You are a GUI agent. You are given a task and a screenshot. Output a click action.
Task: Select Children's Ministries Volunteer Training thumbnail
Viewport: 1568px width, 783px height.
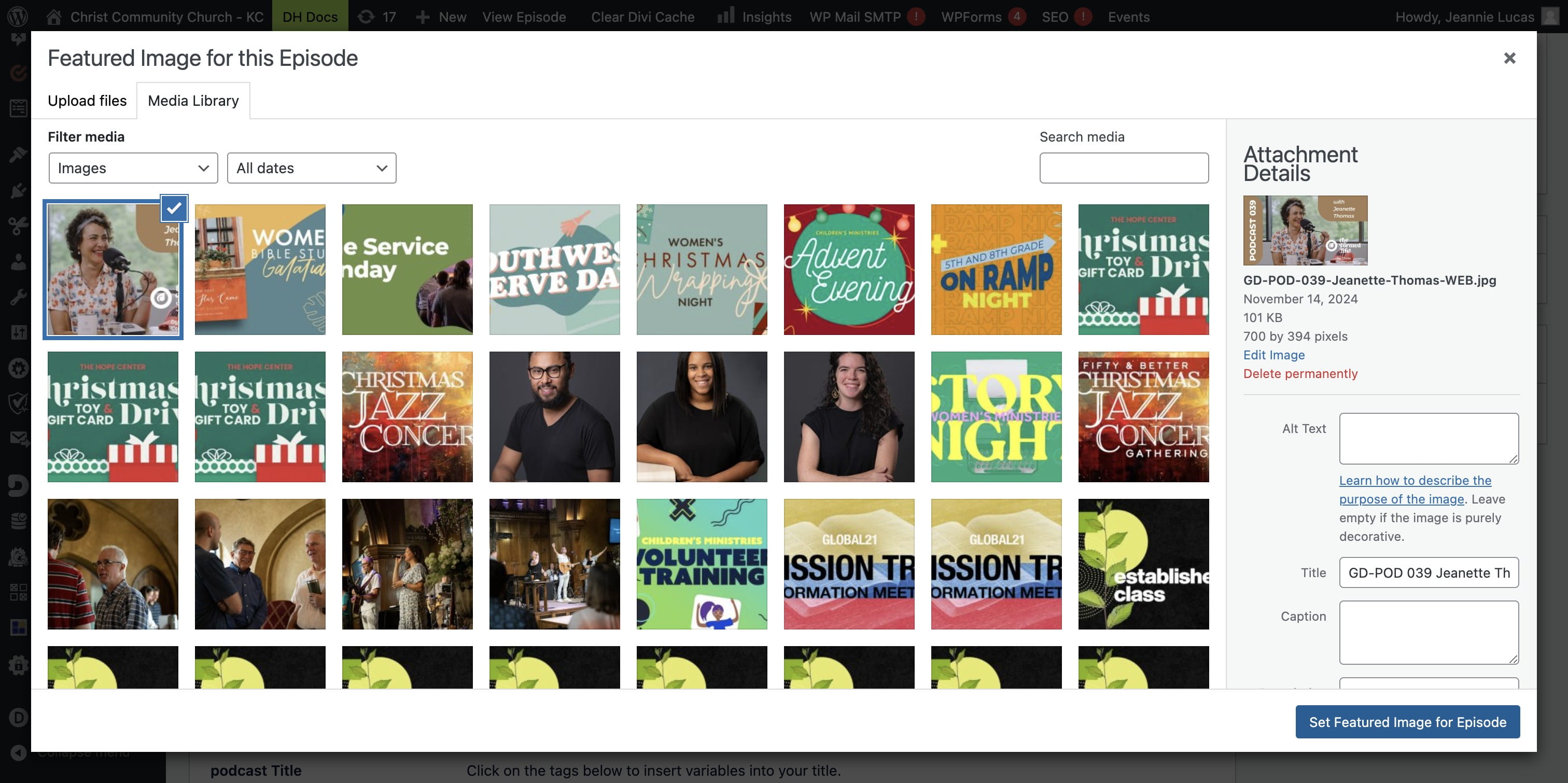[702, 564]
